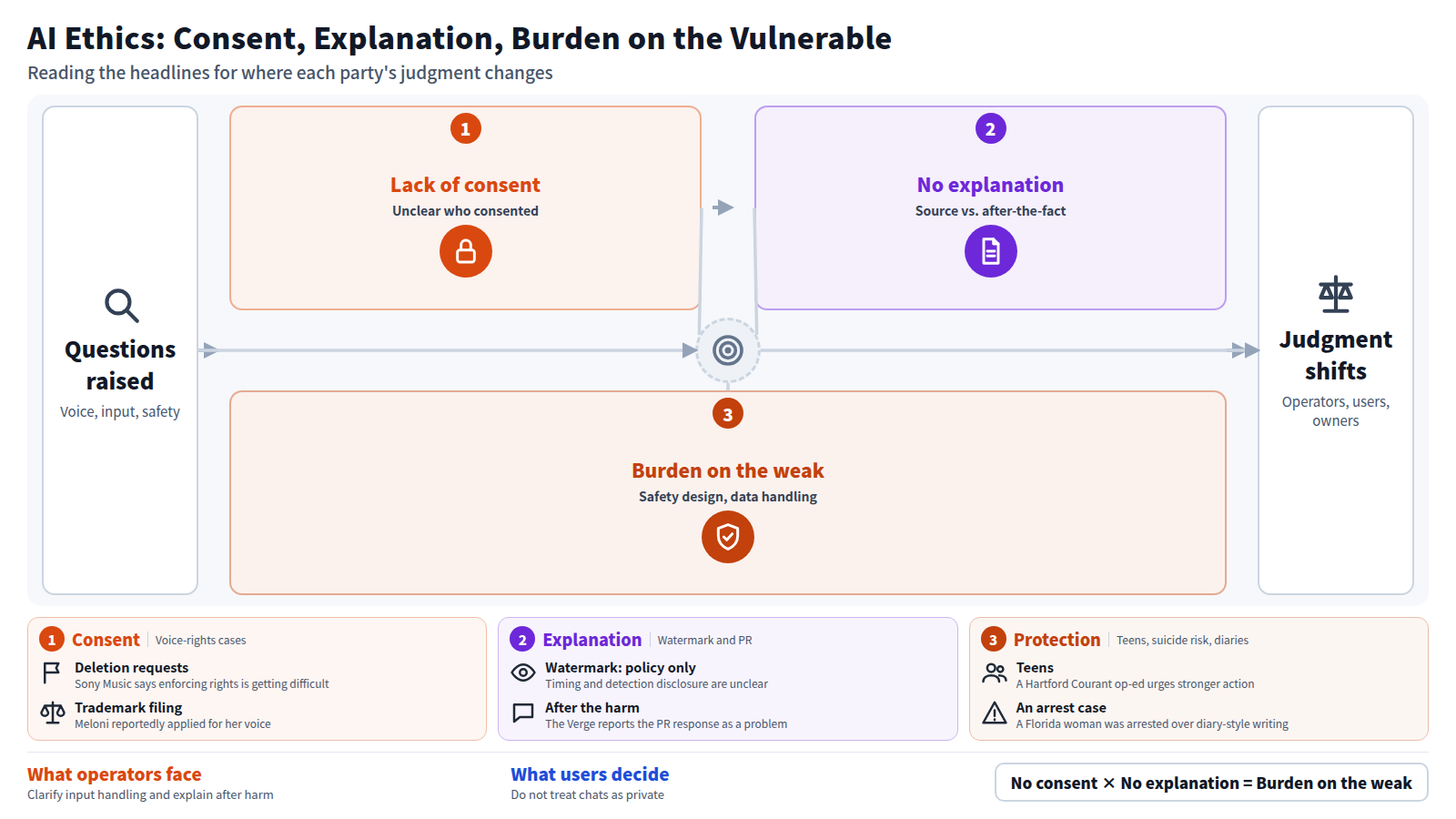Viewport: 1456px width, 819px height.
Task: Click the Protection heading in the bottom panel
Action: point(1057,640)
